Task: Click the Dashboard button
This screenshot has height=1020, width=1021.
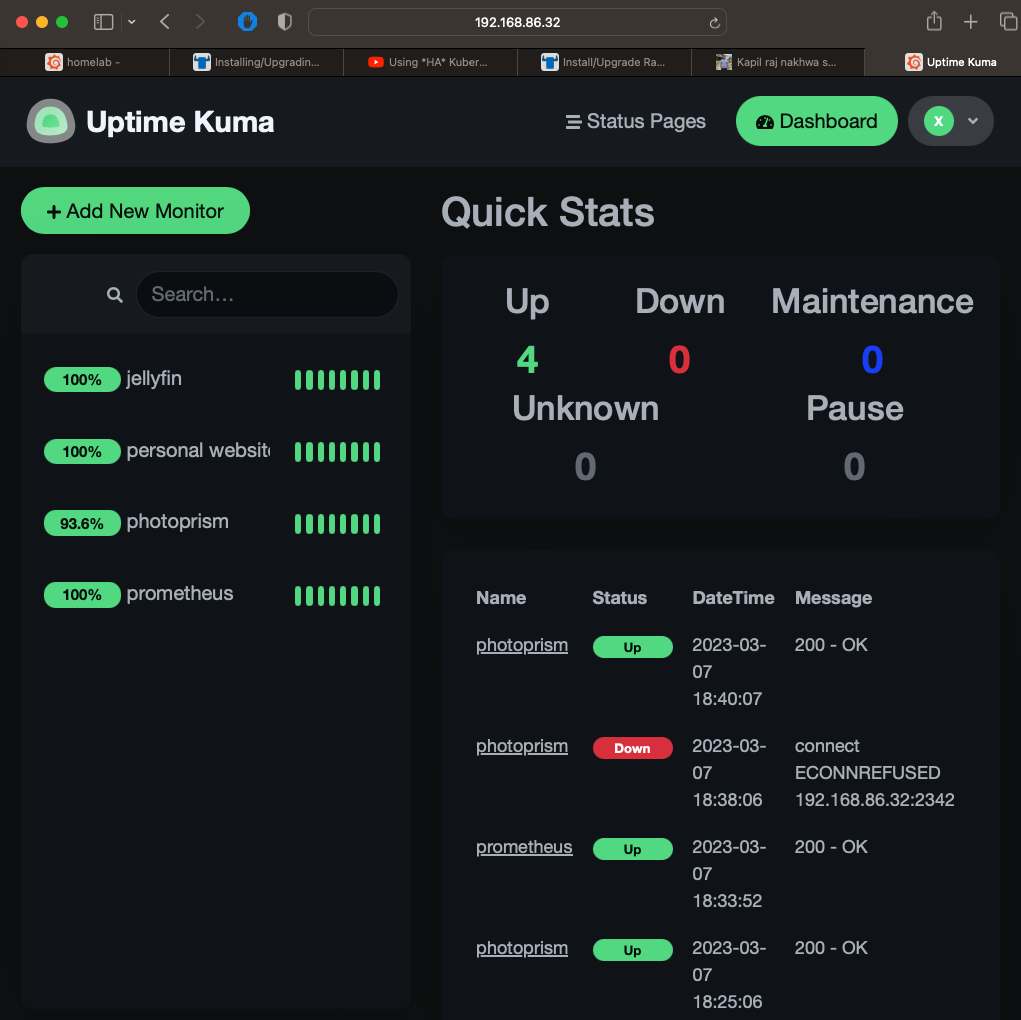Action: point(817,121)
